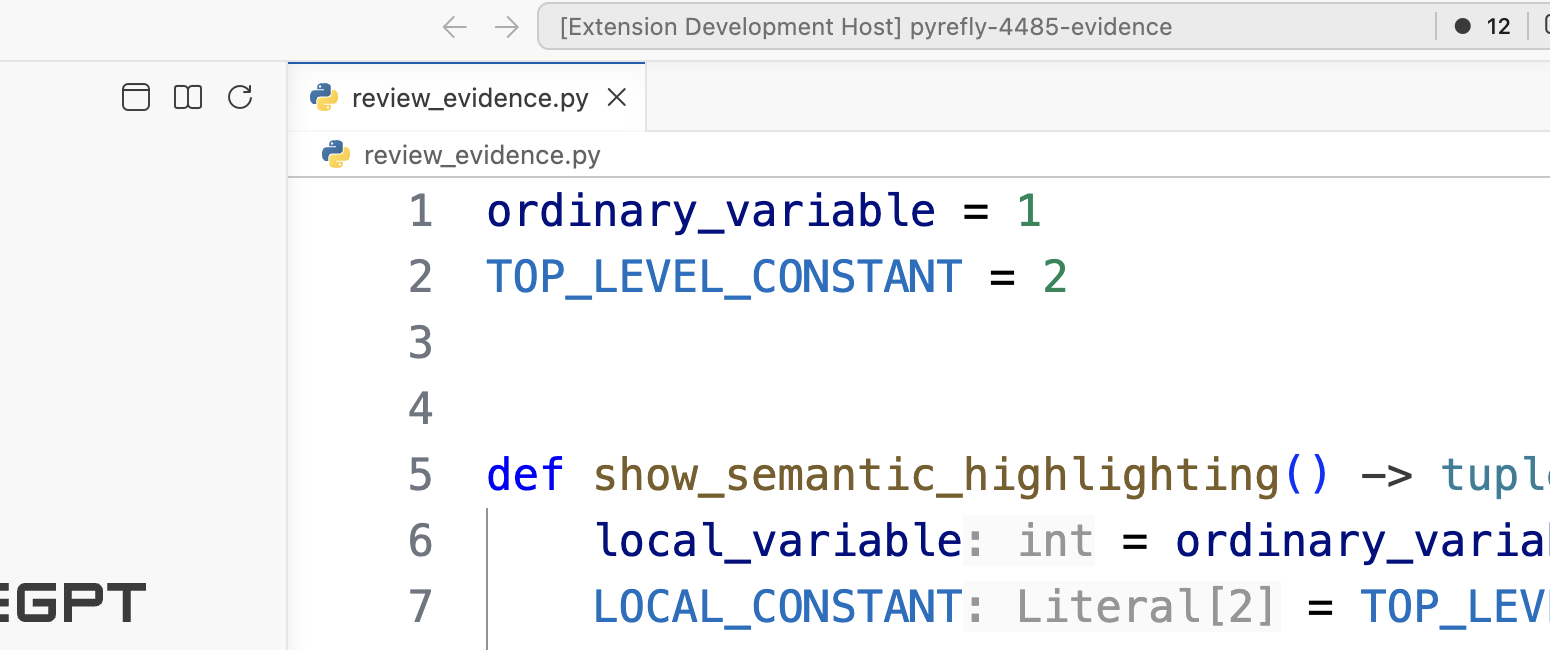Click the Python icon in the breadcrumb bar
1550x650 pixels.
point(336,154)
